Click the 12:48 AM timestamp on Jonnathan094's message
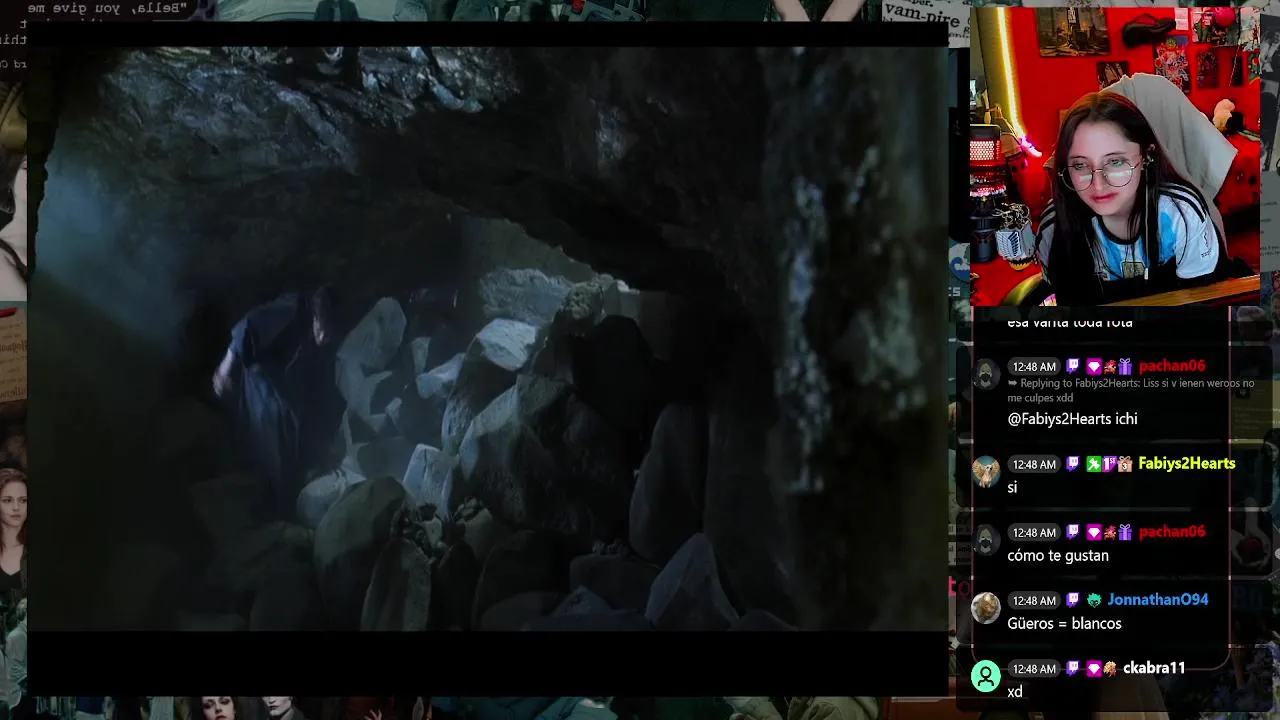The width and height of the screenshot is (1280, 720). 1033,601
